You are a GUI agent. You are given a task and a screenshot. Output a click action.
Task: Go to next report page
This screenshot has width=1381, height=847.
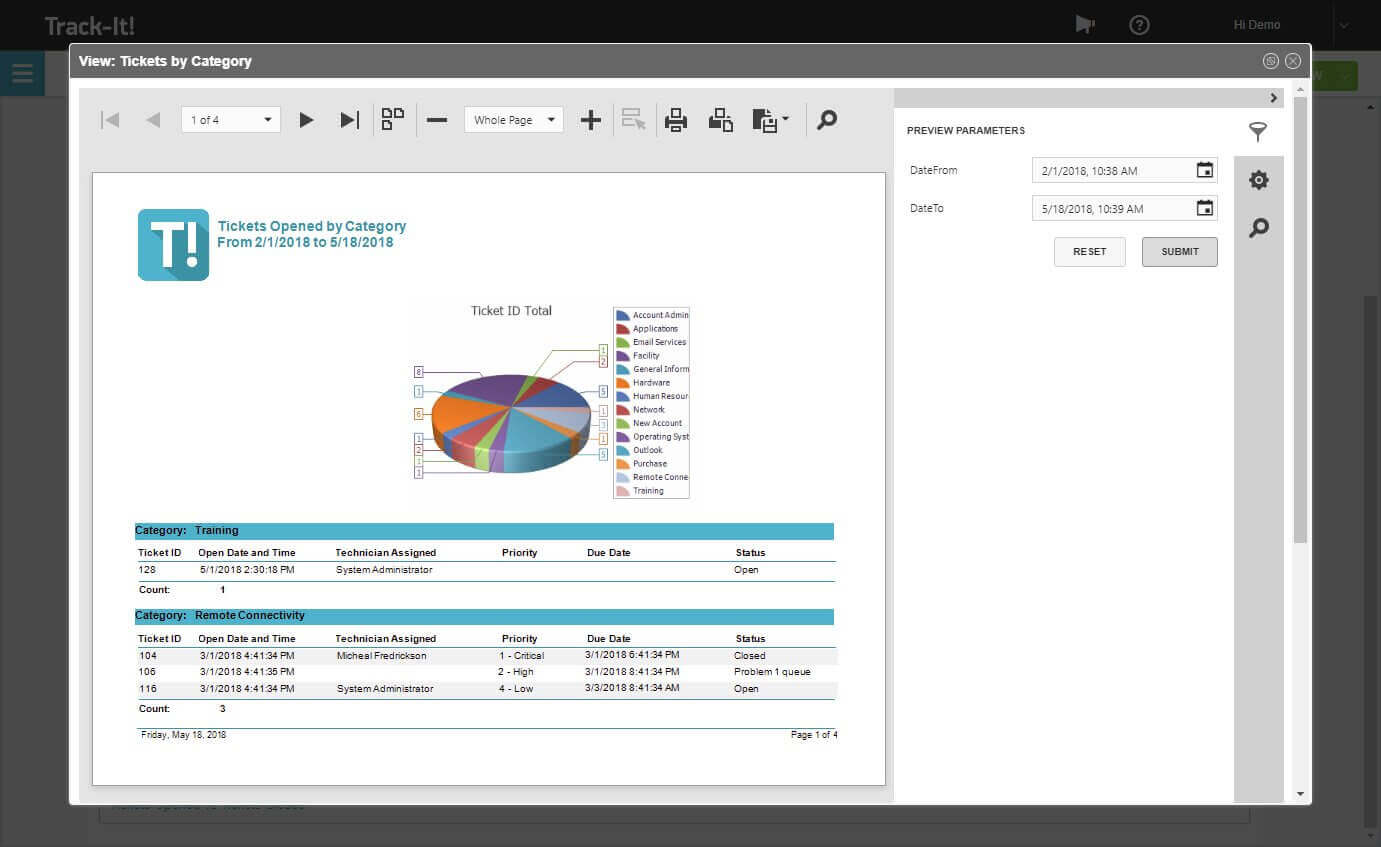click(307, 120)
